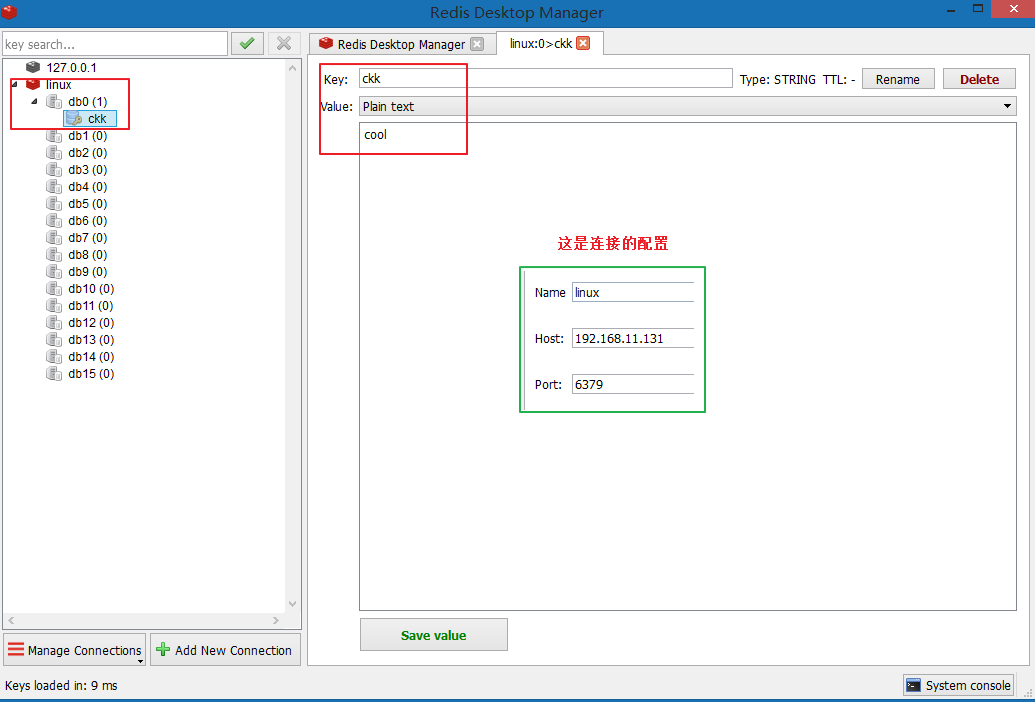Screen dimensions: 1035x702
Task: Select the 127.0.0.1 connection label
Action: tap(71, 67)
